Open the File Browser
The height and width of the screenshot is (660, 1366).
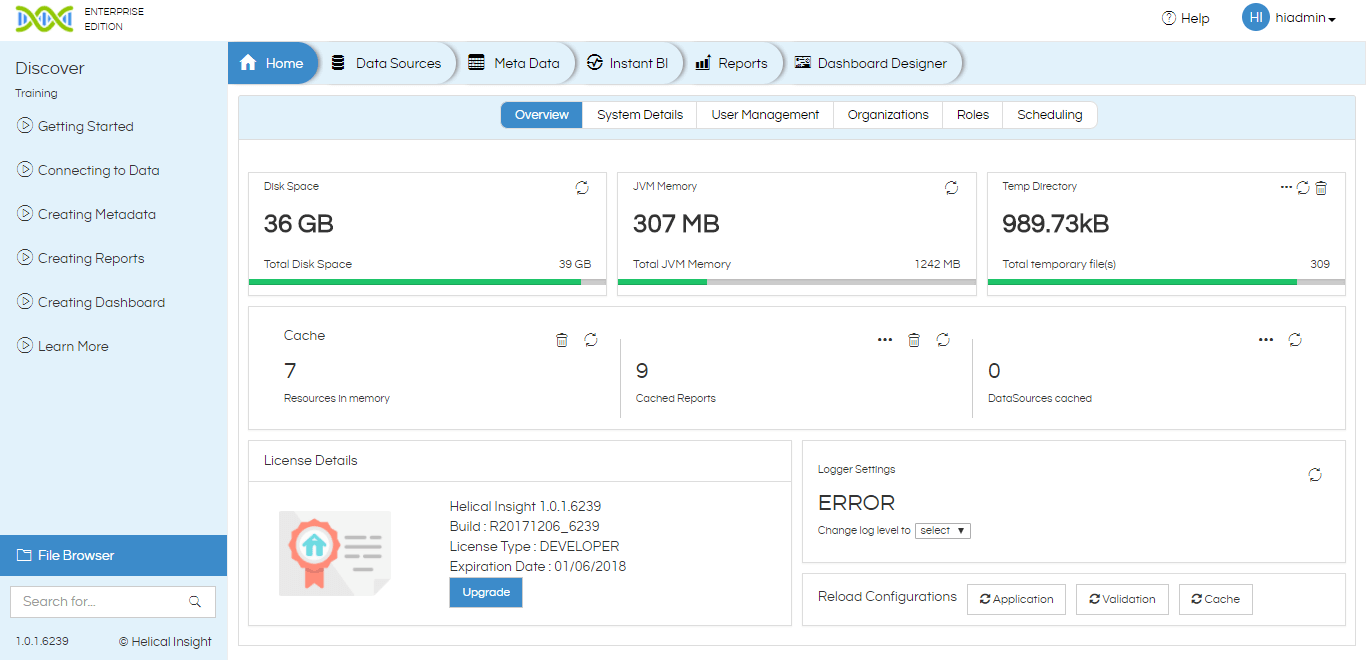click(x=114, y=555)
